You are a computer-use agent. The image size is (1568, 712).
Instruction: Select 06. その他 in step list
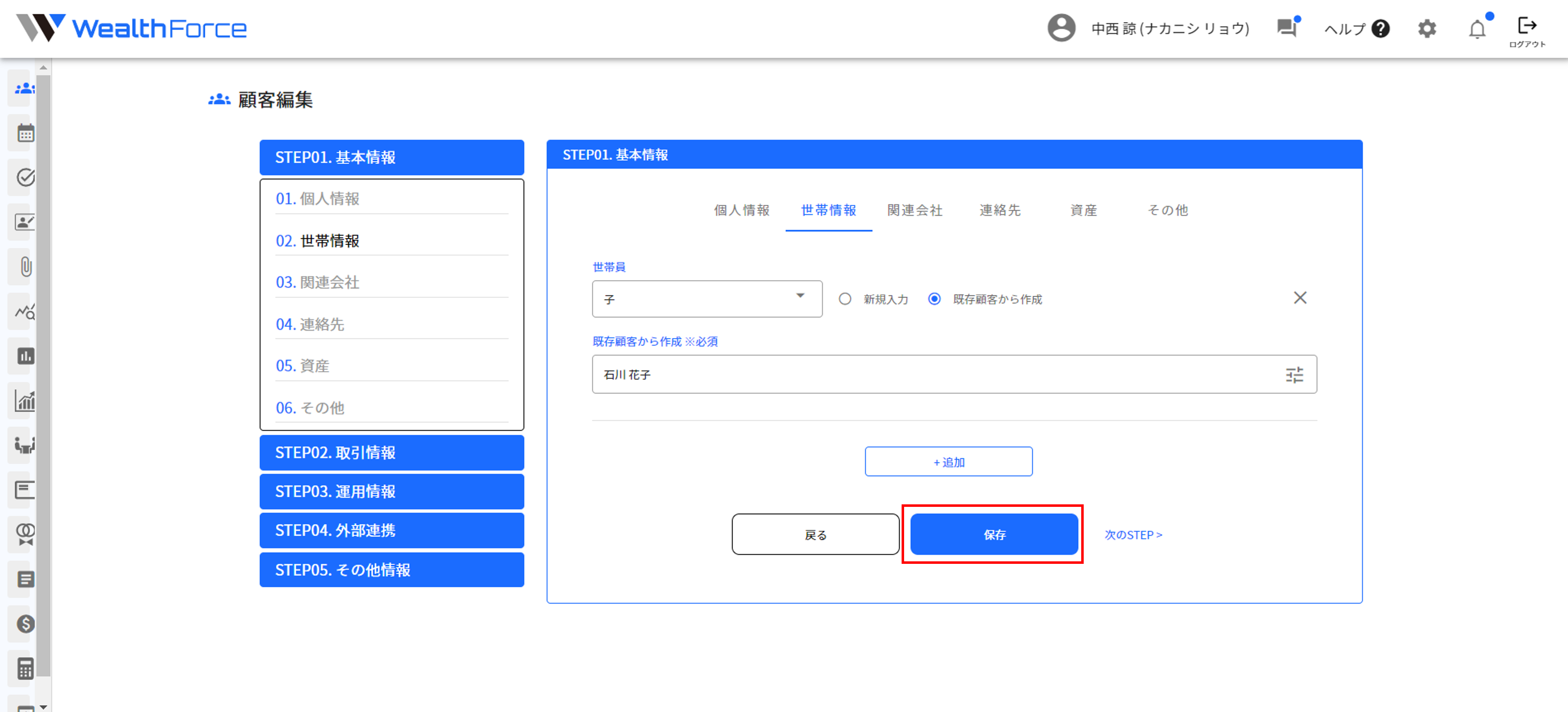pos(391,408)
